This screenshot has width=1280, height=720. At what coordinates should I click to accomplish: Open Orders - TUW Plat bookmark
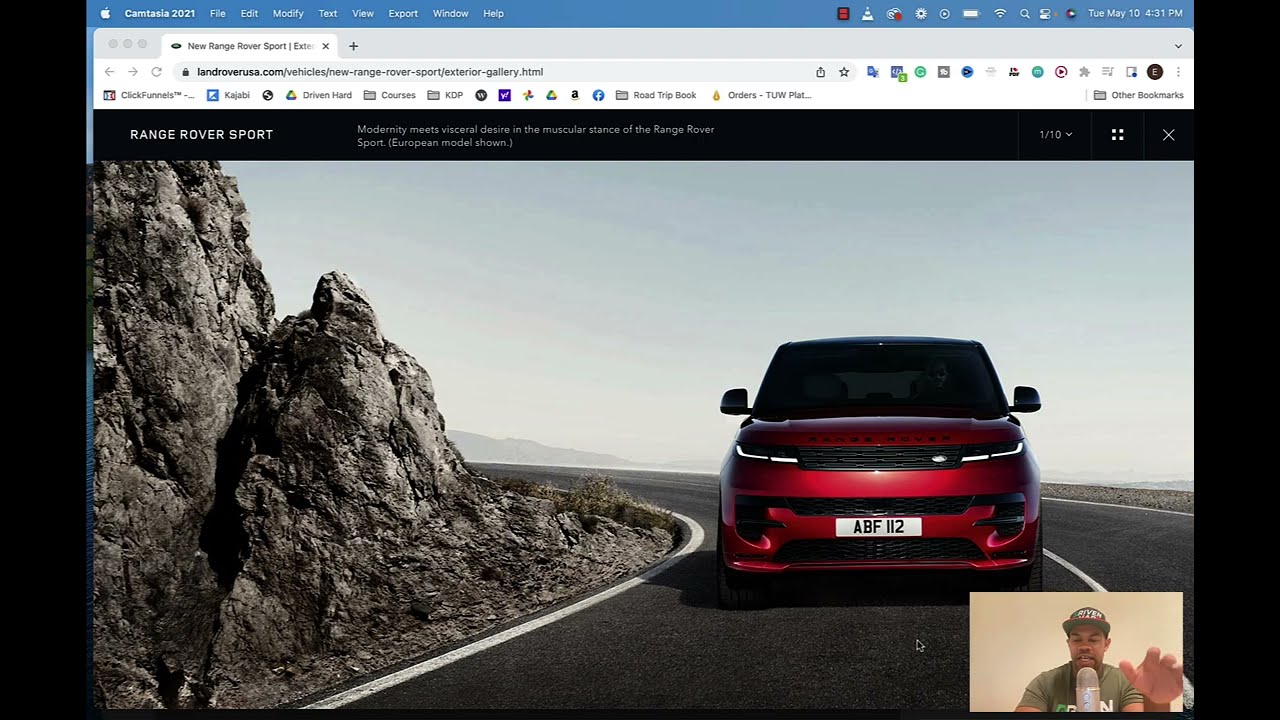click(x=761, y=95)
